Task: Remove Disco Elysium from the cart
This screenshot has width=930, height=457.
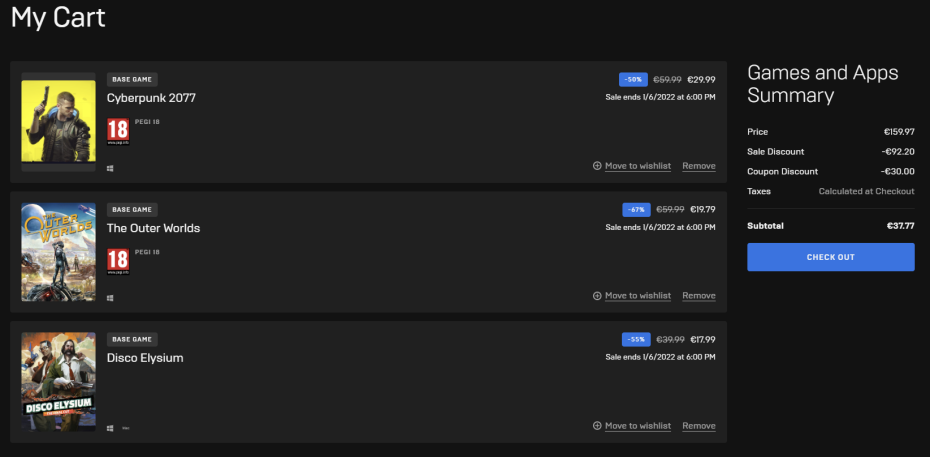Action: click(699, 426)
